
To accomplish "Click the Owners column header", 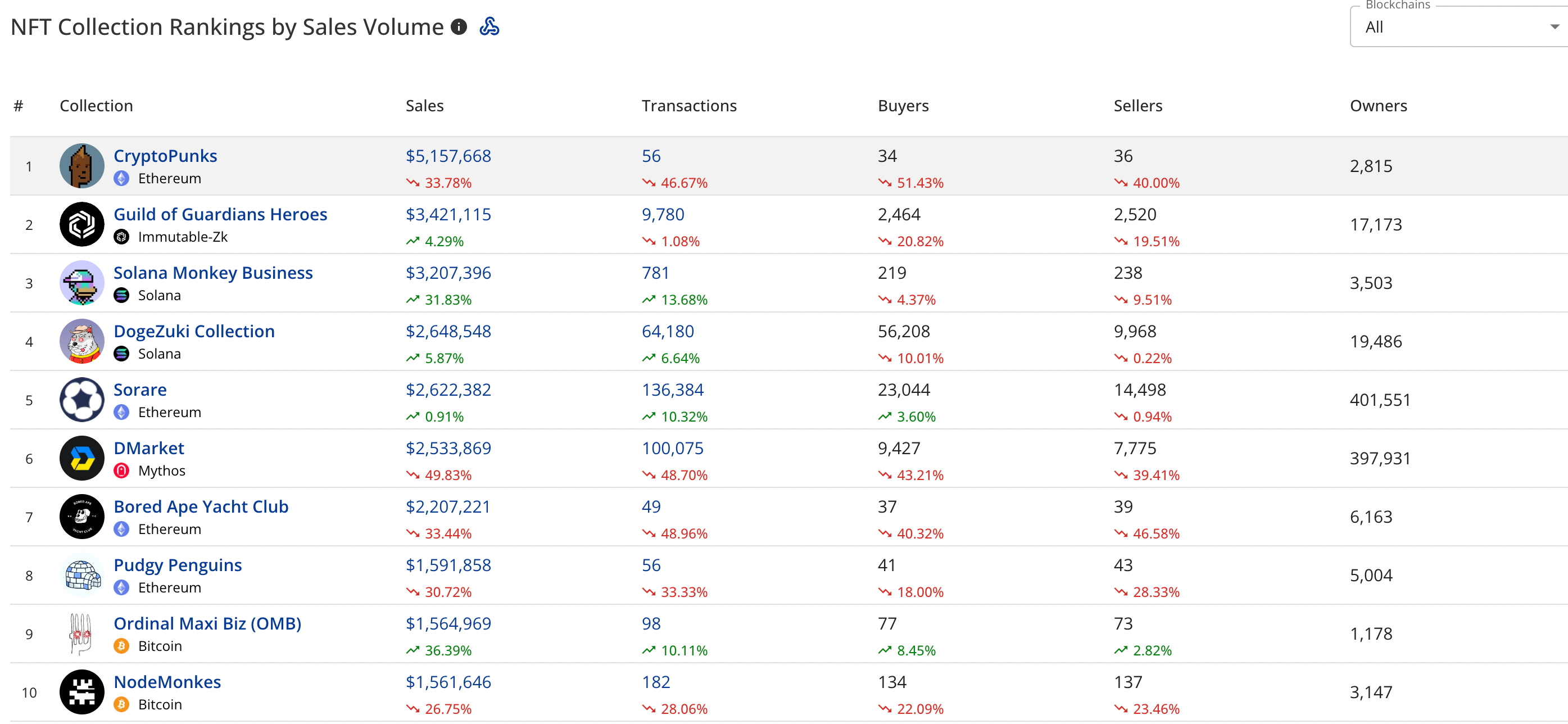I will click(x=1377, y=106).
